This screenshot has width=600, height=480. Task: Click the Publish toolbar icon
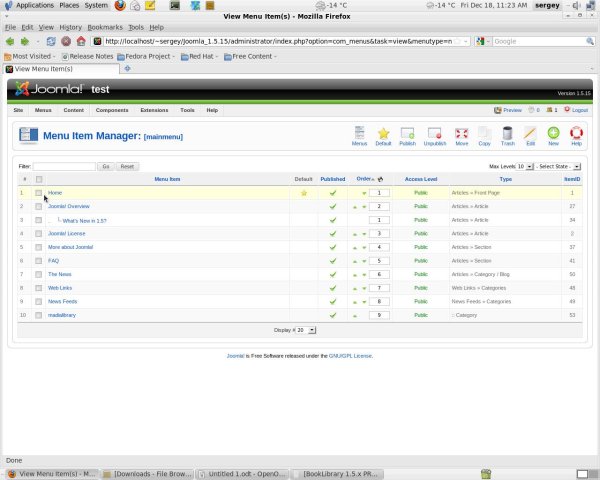pos(407,136)
